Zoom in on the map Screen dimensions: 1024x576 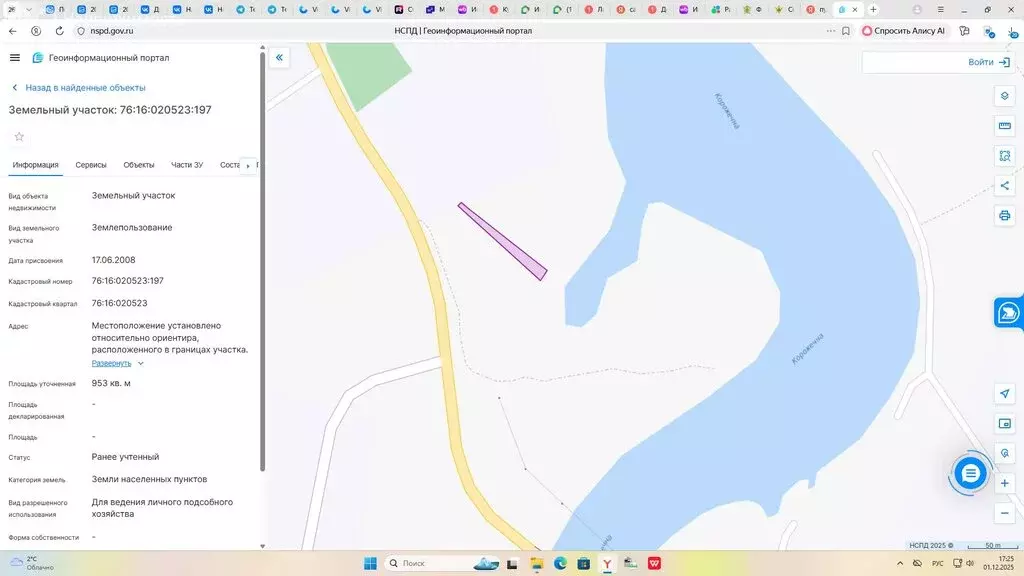(1005, 483)
